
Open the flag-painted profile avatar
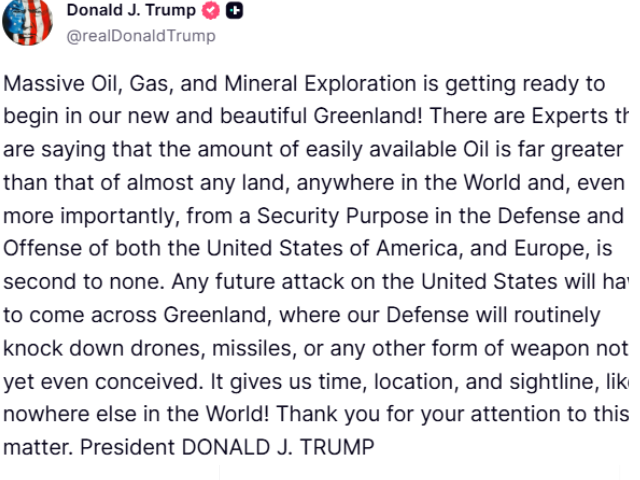(27, 22)
